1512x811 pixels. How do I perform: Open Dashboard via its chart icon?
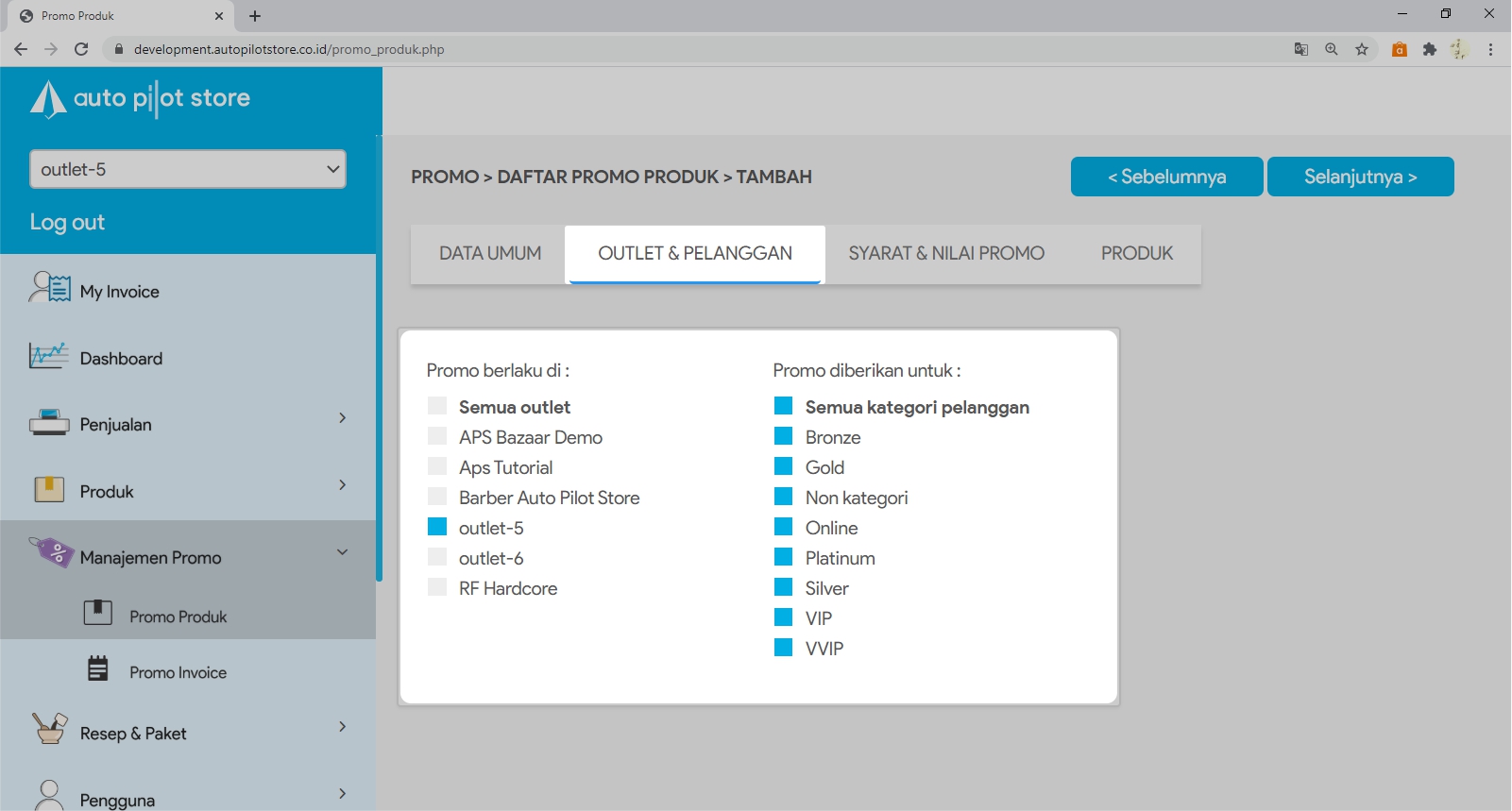pos(49,356)
